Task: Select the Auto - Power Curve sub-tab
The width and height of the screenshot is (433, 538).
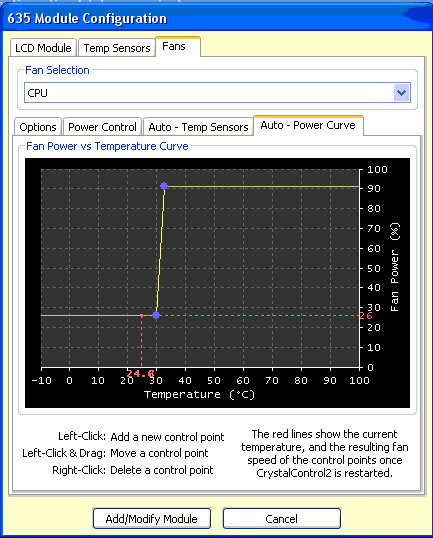Action: [x=308, y=126]
